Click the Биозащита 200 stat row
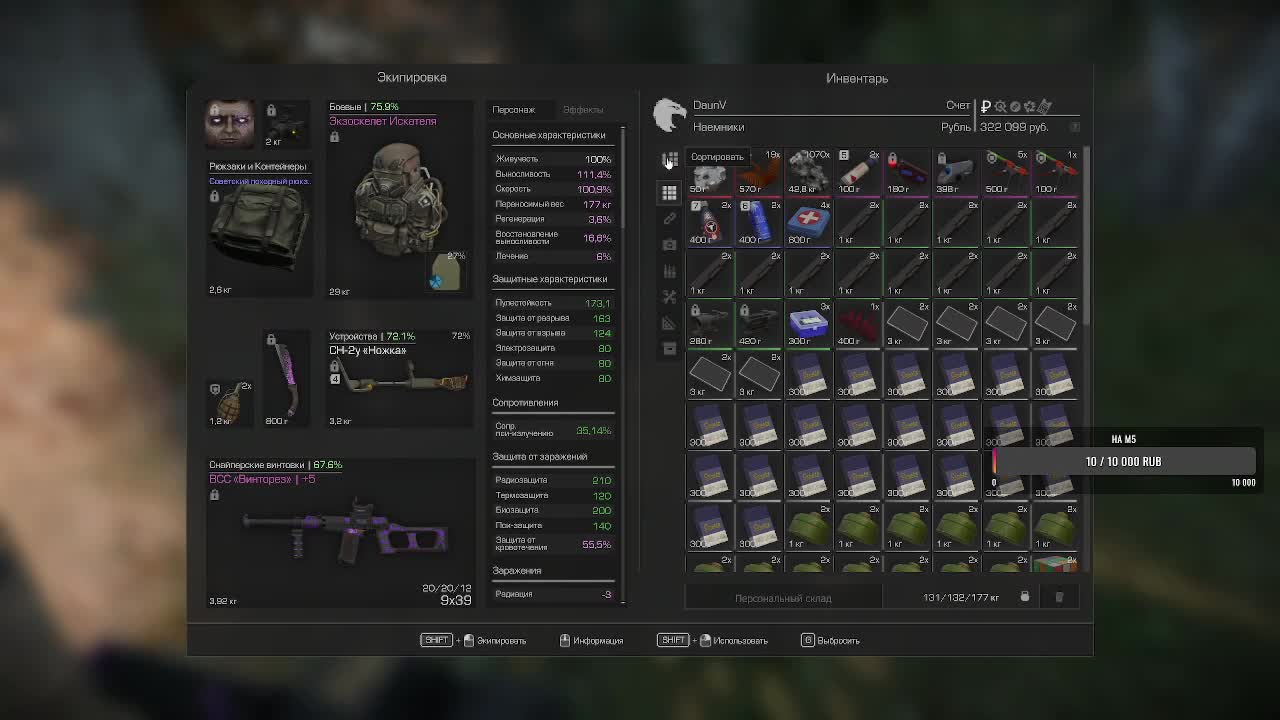The image size is (1280, 720). (553, 510)
